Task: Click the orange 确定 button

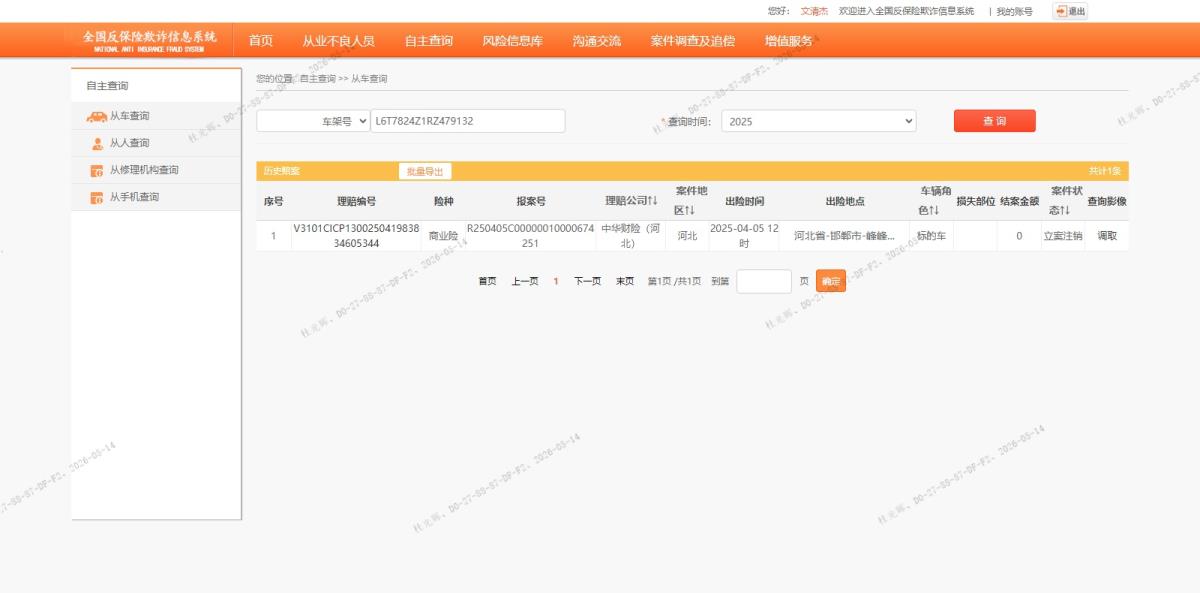Action: click(x=831, y=281)
